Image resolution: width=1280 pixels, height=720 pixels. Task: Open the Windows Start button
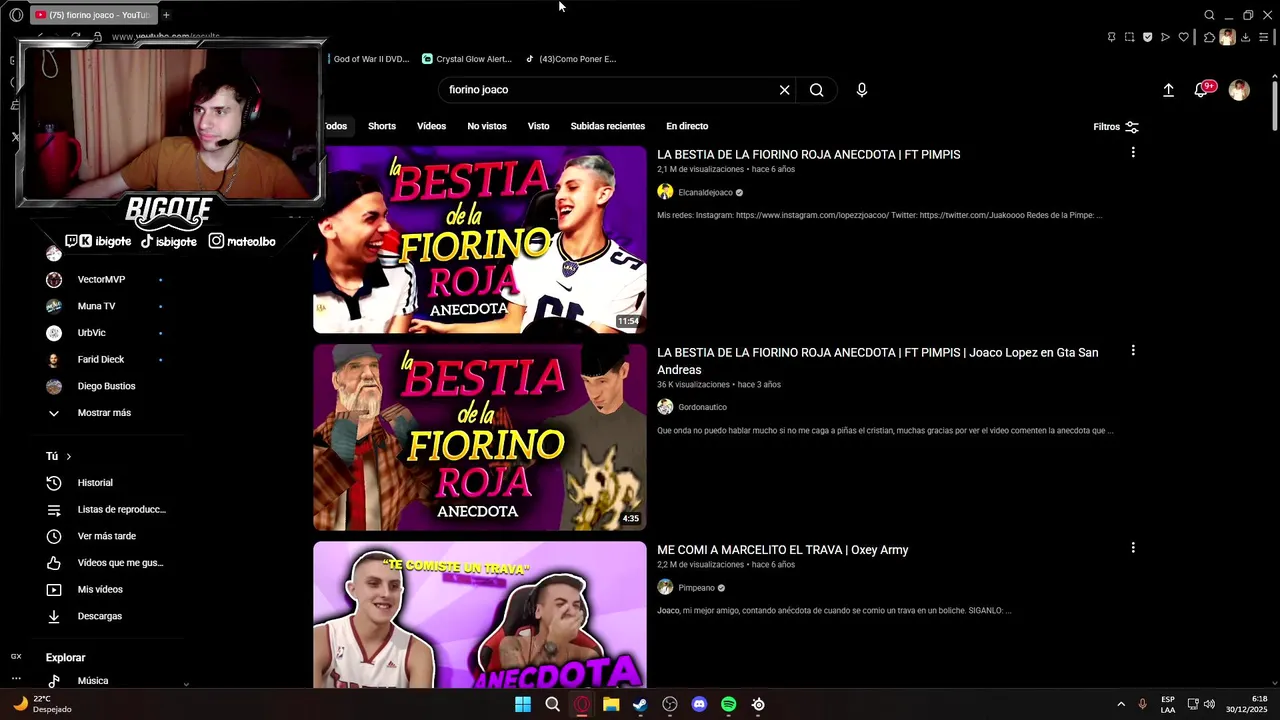(523, 704)
